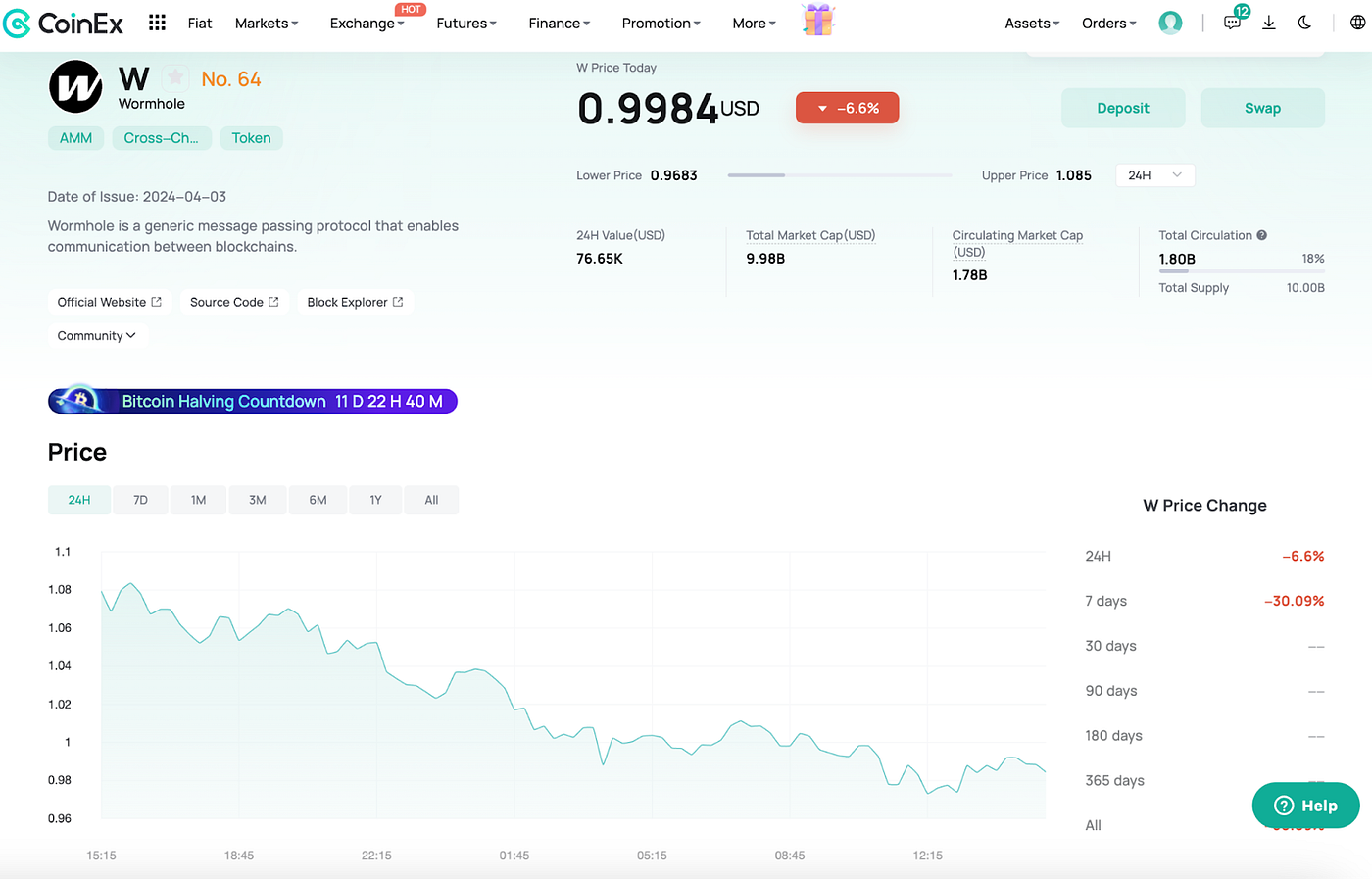
Task: Click the Bitcoin Halving Countdown banner
Action: click(x=253, y=400)
